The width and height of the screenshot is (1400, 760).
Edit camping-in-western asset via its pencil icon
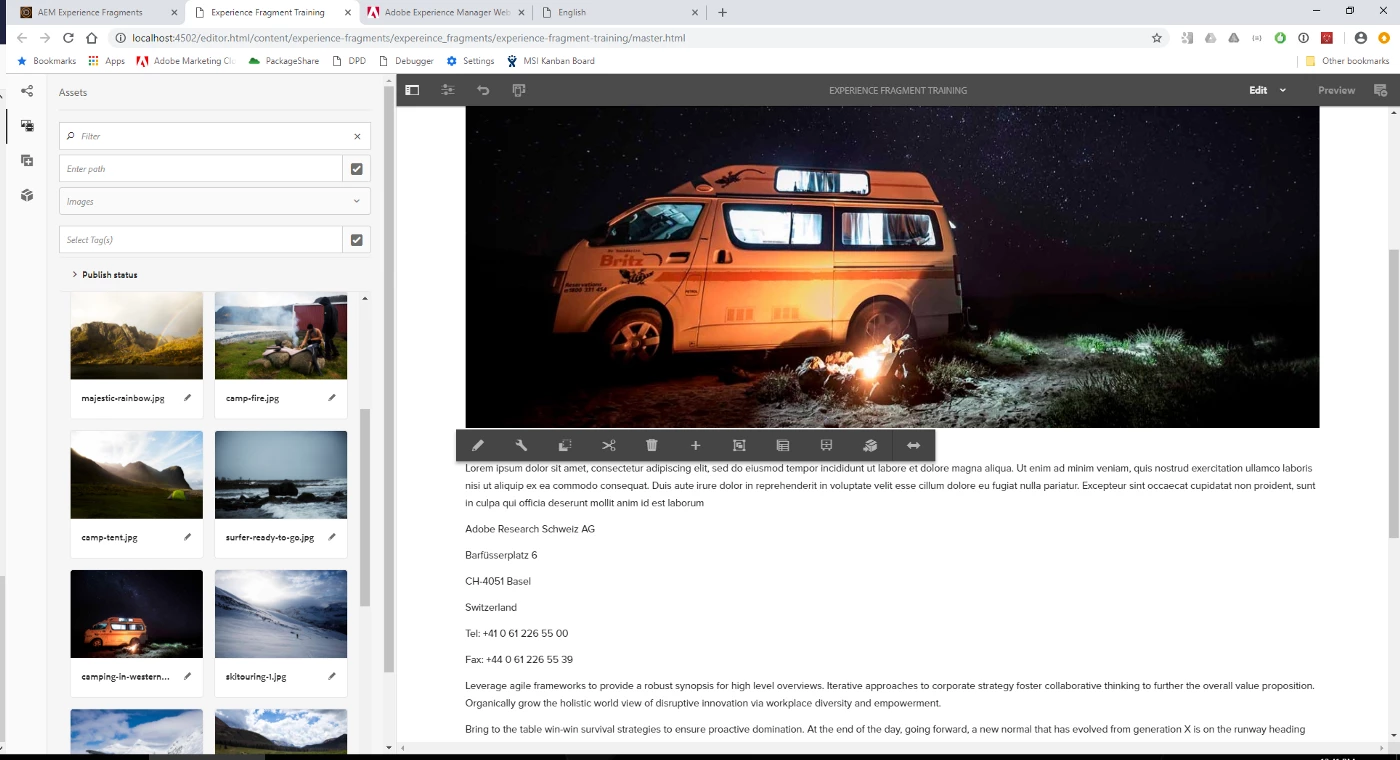tap(187, 676)
